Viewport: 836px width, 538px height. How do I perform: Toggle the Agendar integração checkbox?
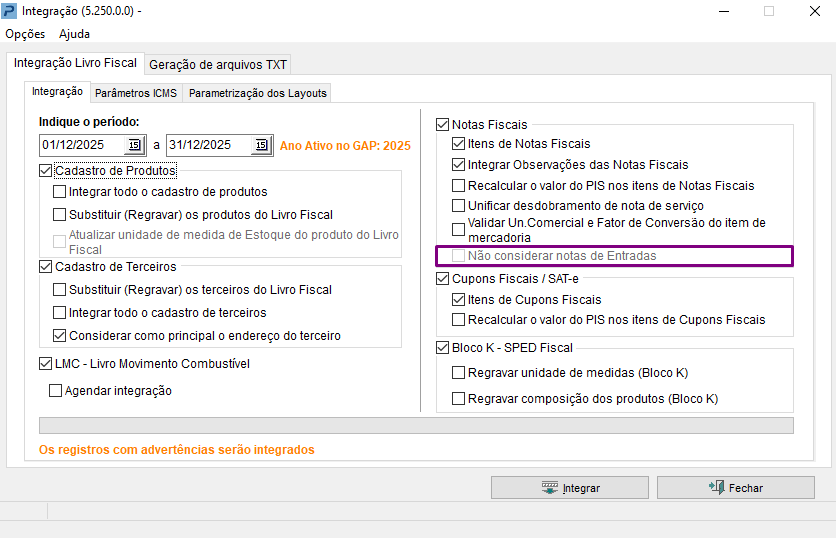point(55,391)
